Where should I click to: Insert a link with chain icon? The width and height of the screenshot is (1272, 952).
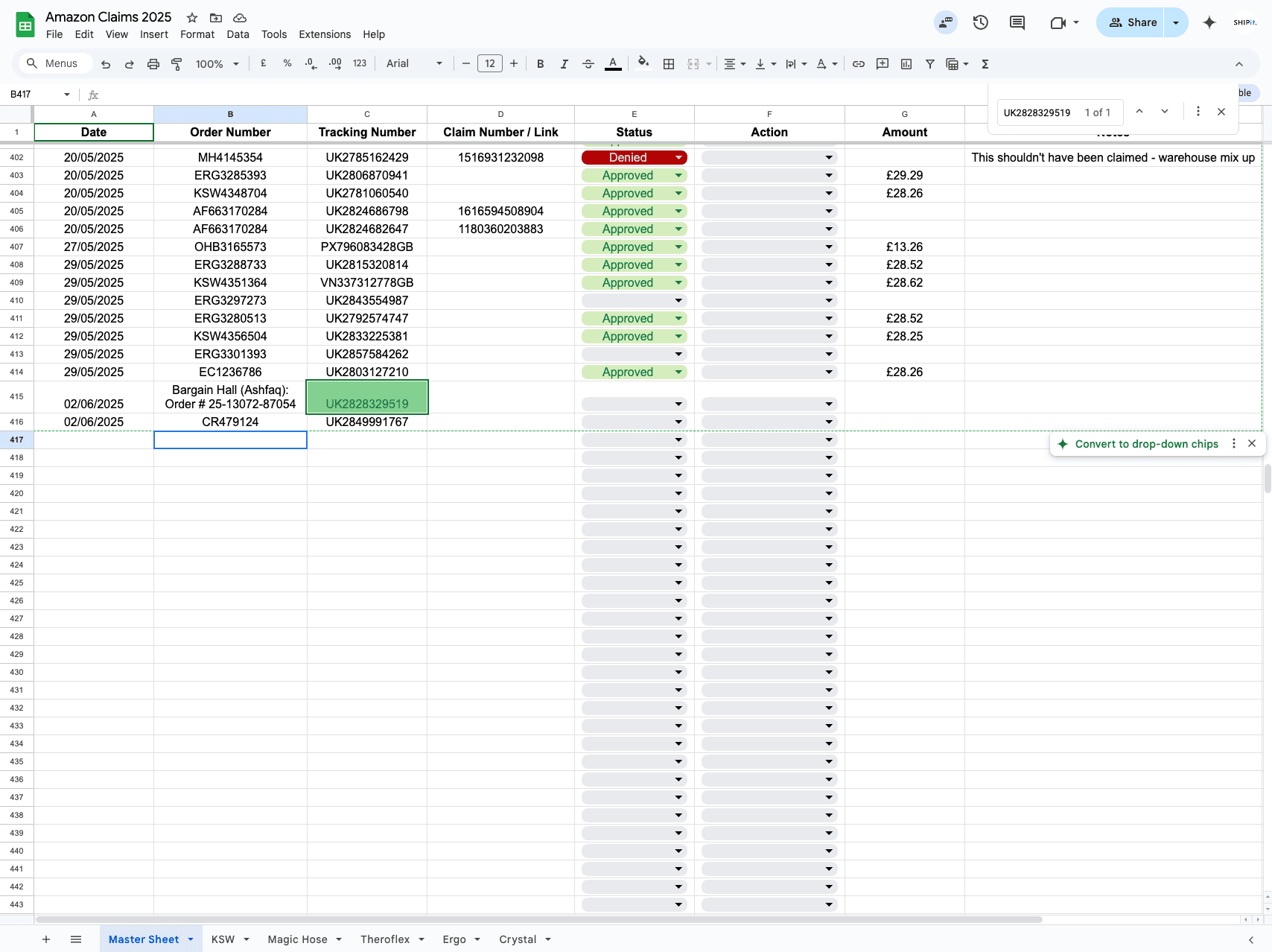[x=859, y=64]
